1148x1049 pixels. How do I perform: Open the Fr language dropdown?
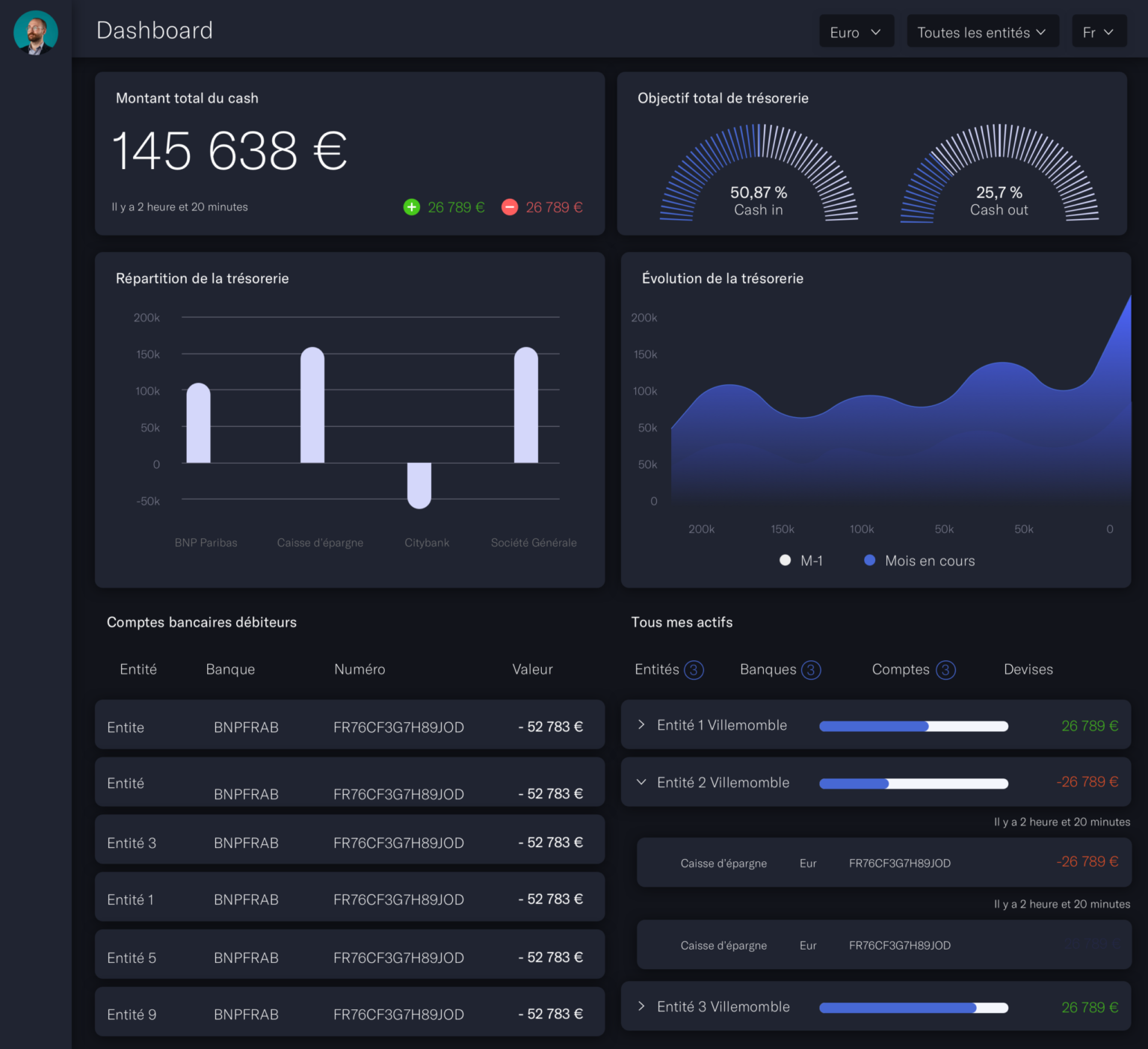coord(1098,32)
